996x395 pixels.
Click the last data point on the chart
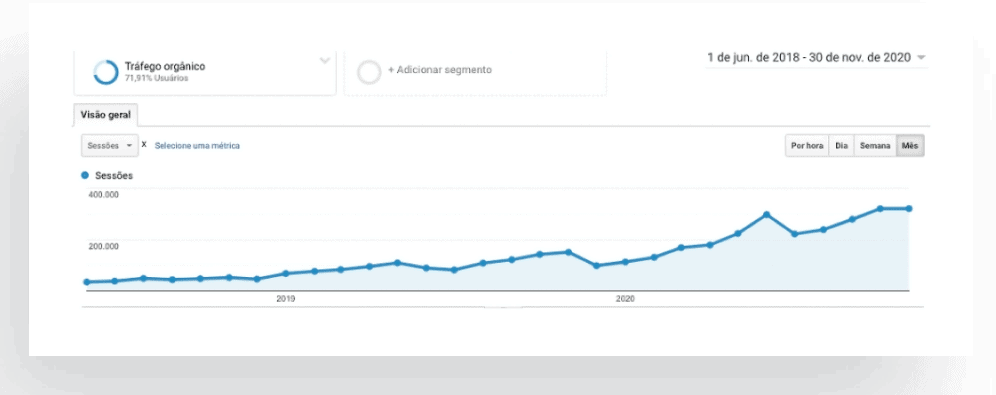(x=909, y=208)
